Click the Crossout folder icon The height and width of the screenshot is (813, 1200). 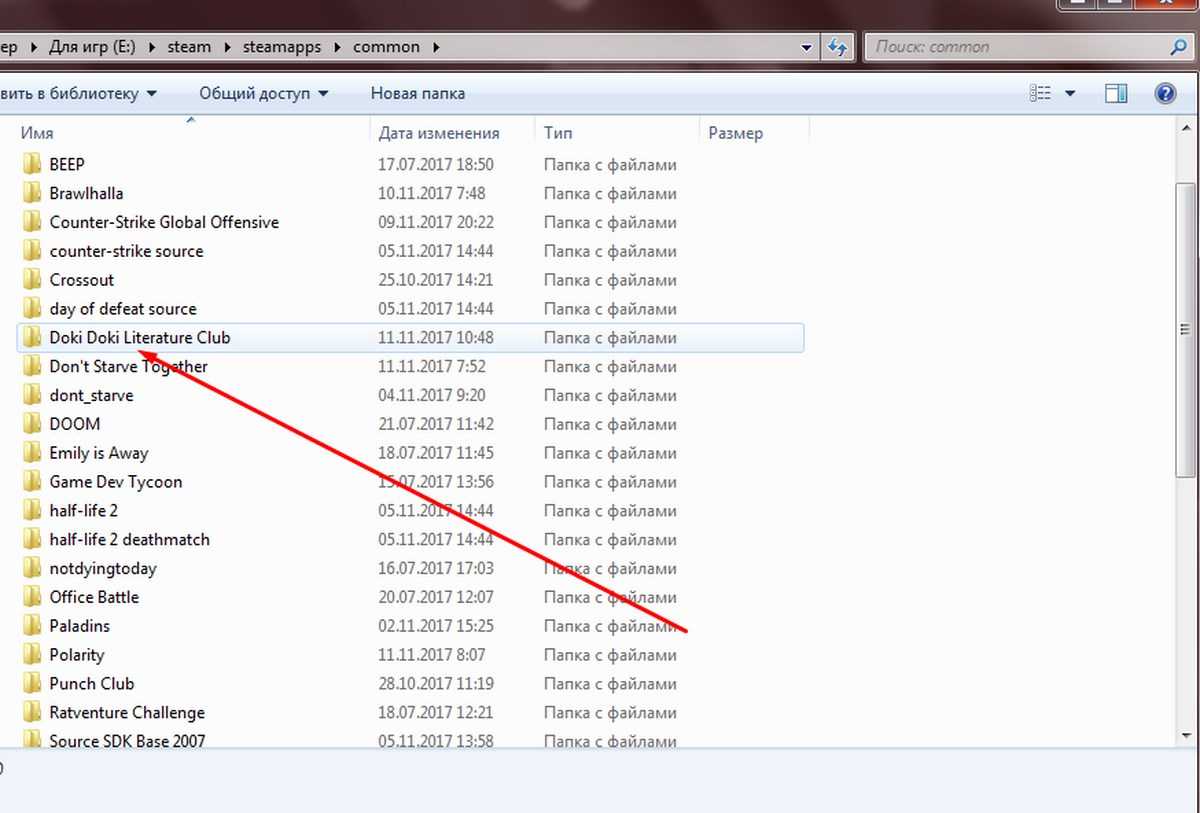[x=32, y=280]
